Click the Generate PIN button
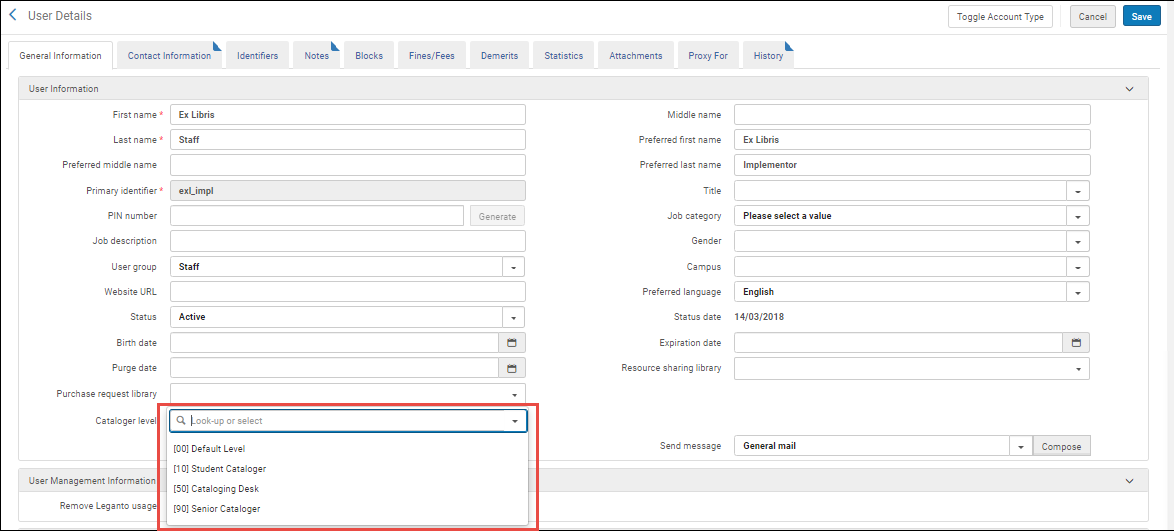Screen dimensions: 1174x531 tap(497, 216)
